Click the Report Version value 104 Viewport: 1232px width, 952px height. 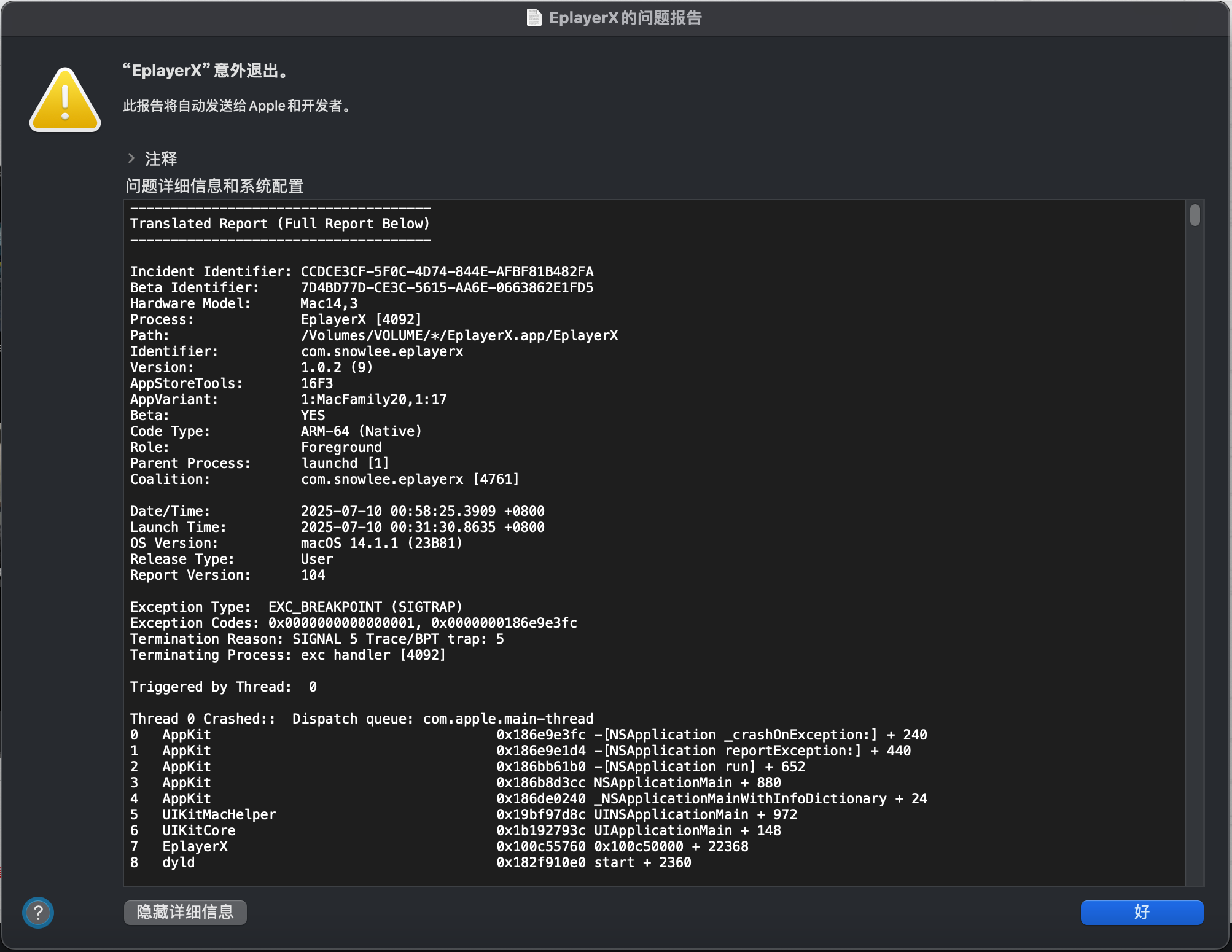coord(313,575)
